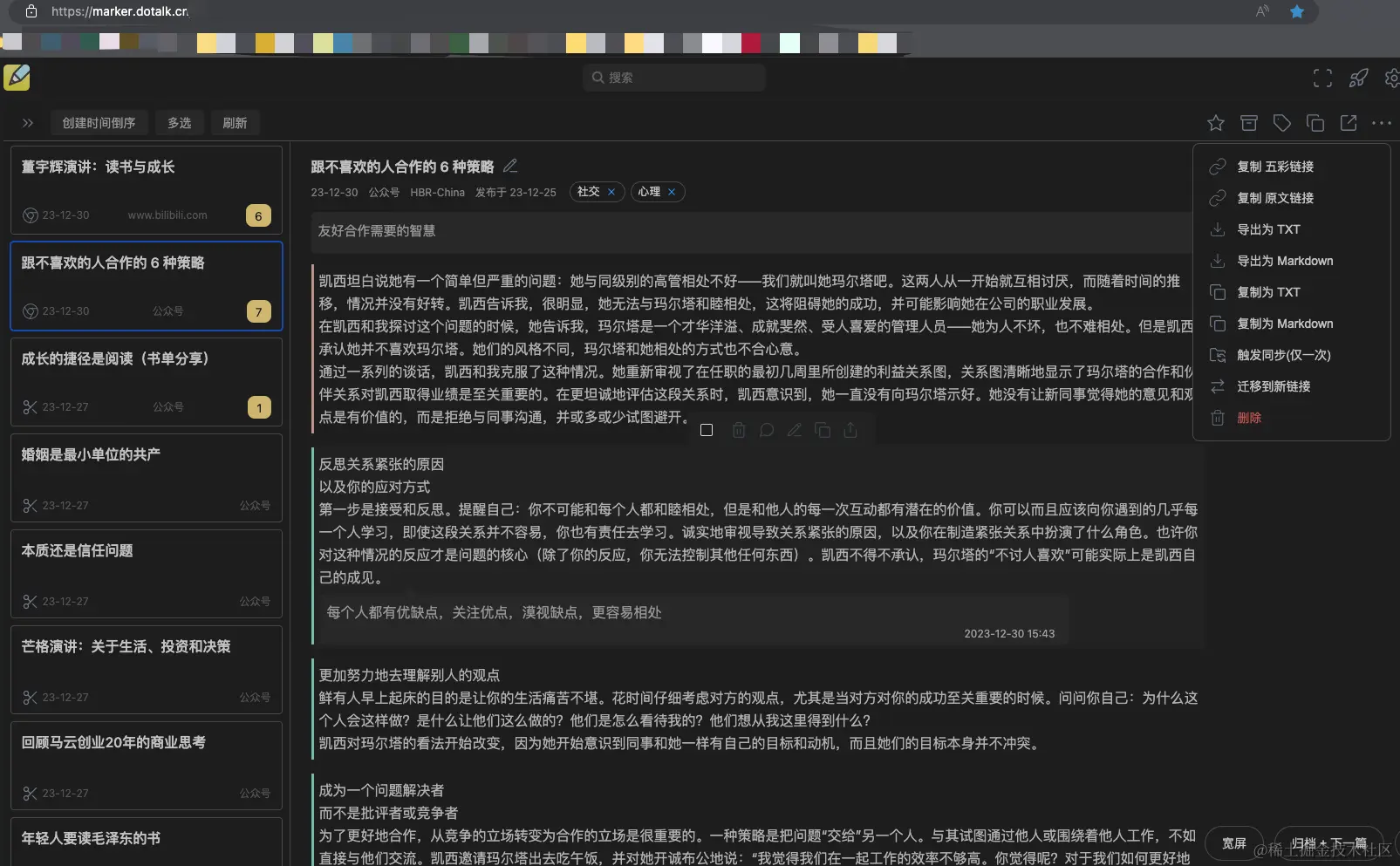
Task: Click the 刷新 refresh button
Action: (x=235, y=123)
